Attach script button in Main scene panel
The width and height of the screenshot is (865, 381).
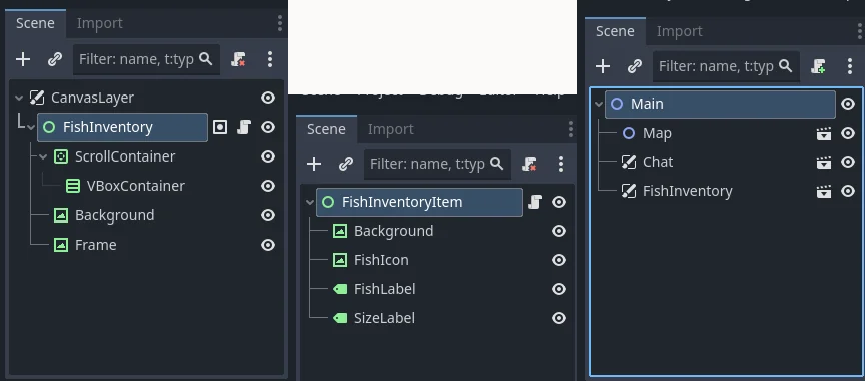pos(819,67)
